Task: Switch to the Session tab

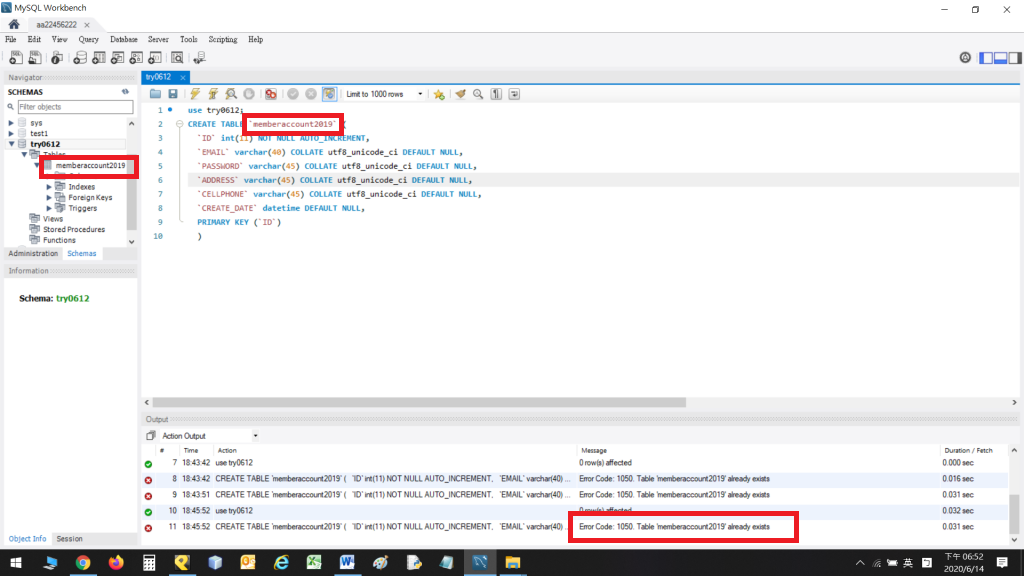Action: 69,539
